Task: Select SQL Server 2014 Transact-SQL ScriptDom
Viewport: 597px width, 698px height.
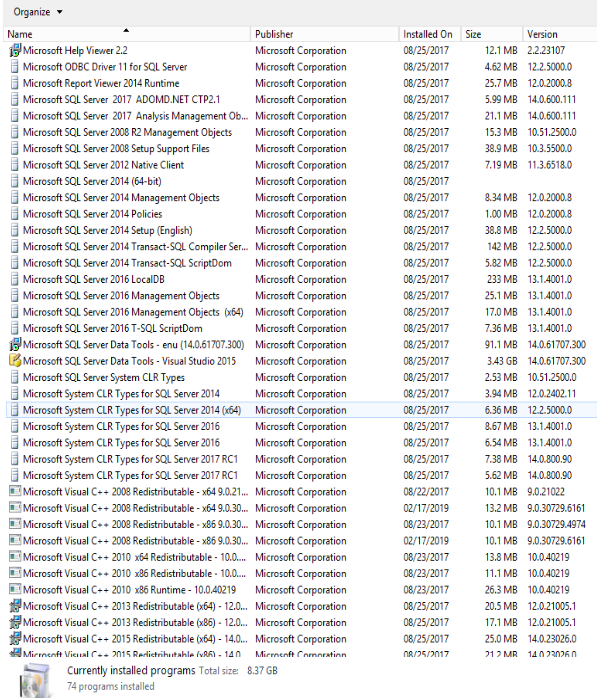Action: [x=301, y=263]
